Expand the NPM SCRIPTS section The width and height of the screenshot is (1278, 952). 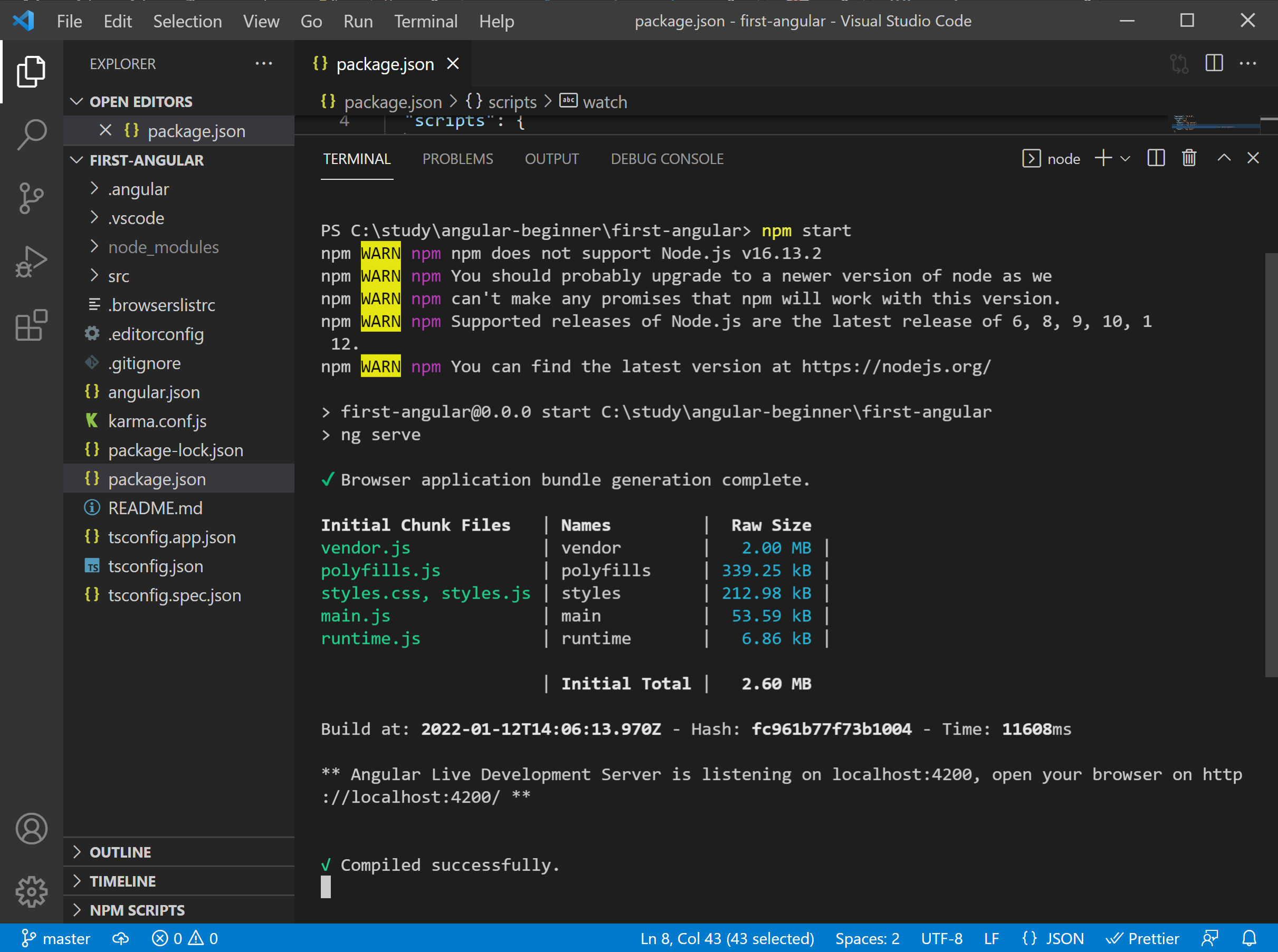click(137, 910)
